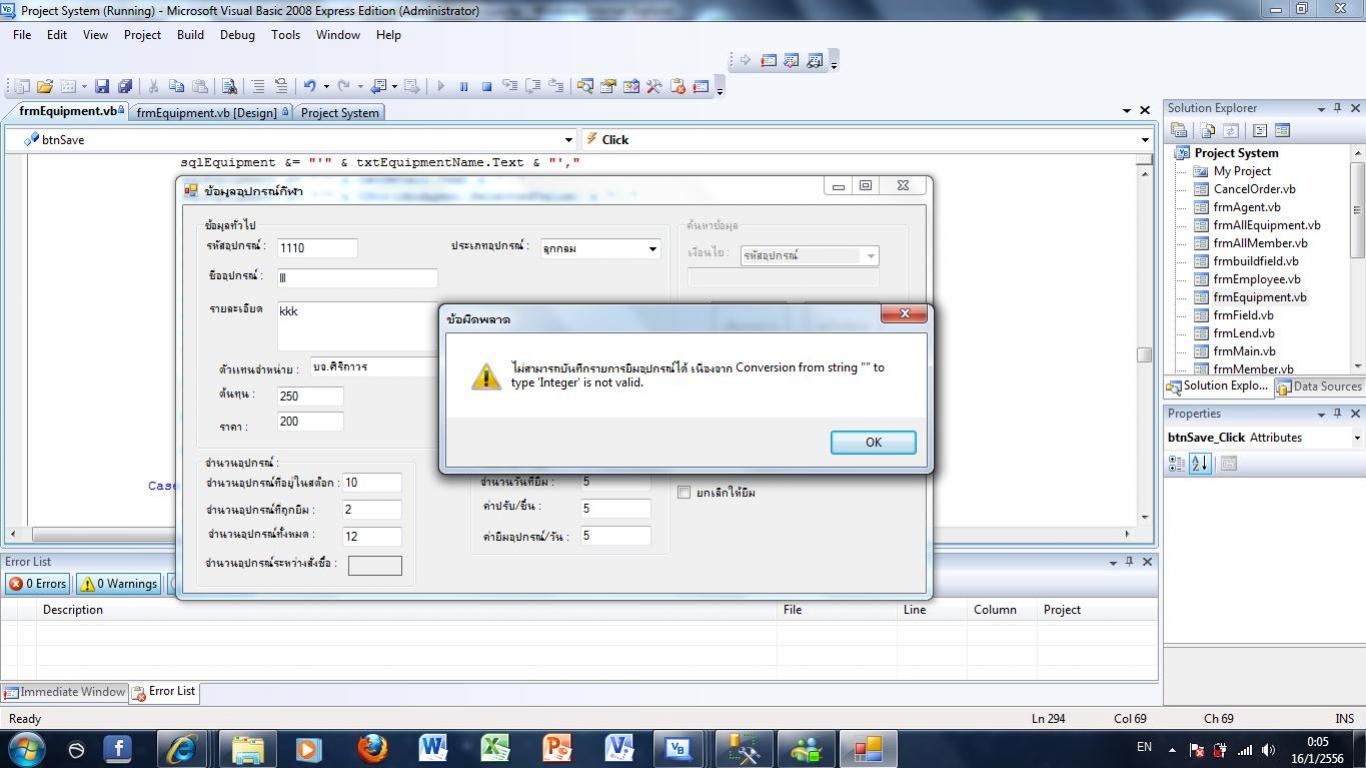Click the Stop Debugging square icon
Screen dimensions: 1366x768
[487, 87]
